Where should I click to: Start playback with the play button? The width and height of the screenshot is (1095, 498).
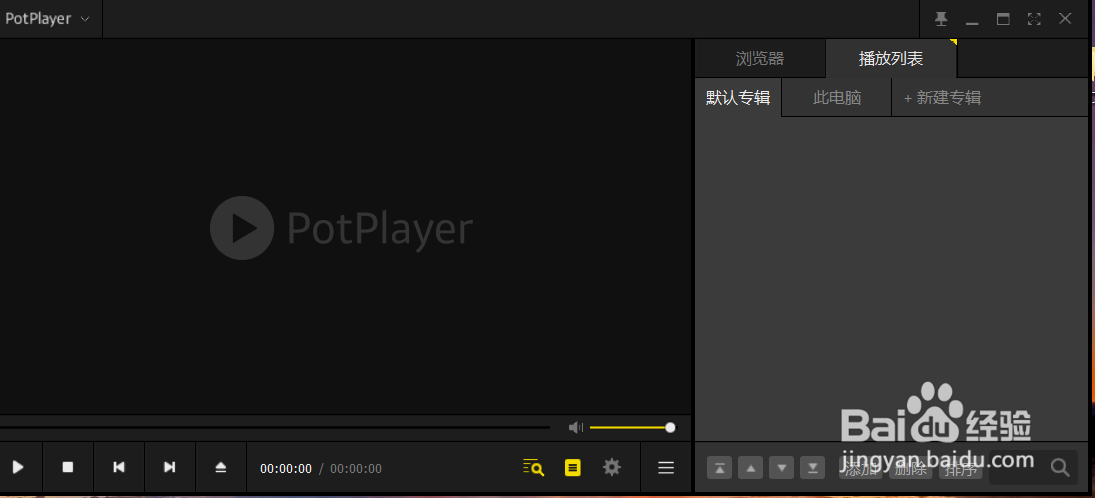(x=18, y=467)
